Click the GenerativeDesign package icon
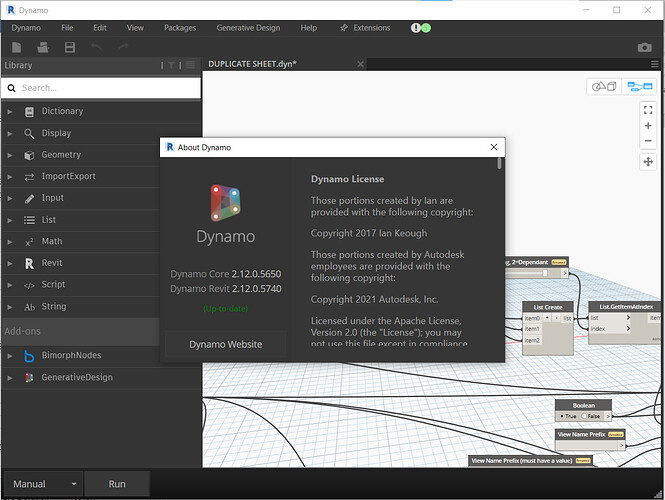Viewport: 665px width, 500px height. 29,377
